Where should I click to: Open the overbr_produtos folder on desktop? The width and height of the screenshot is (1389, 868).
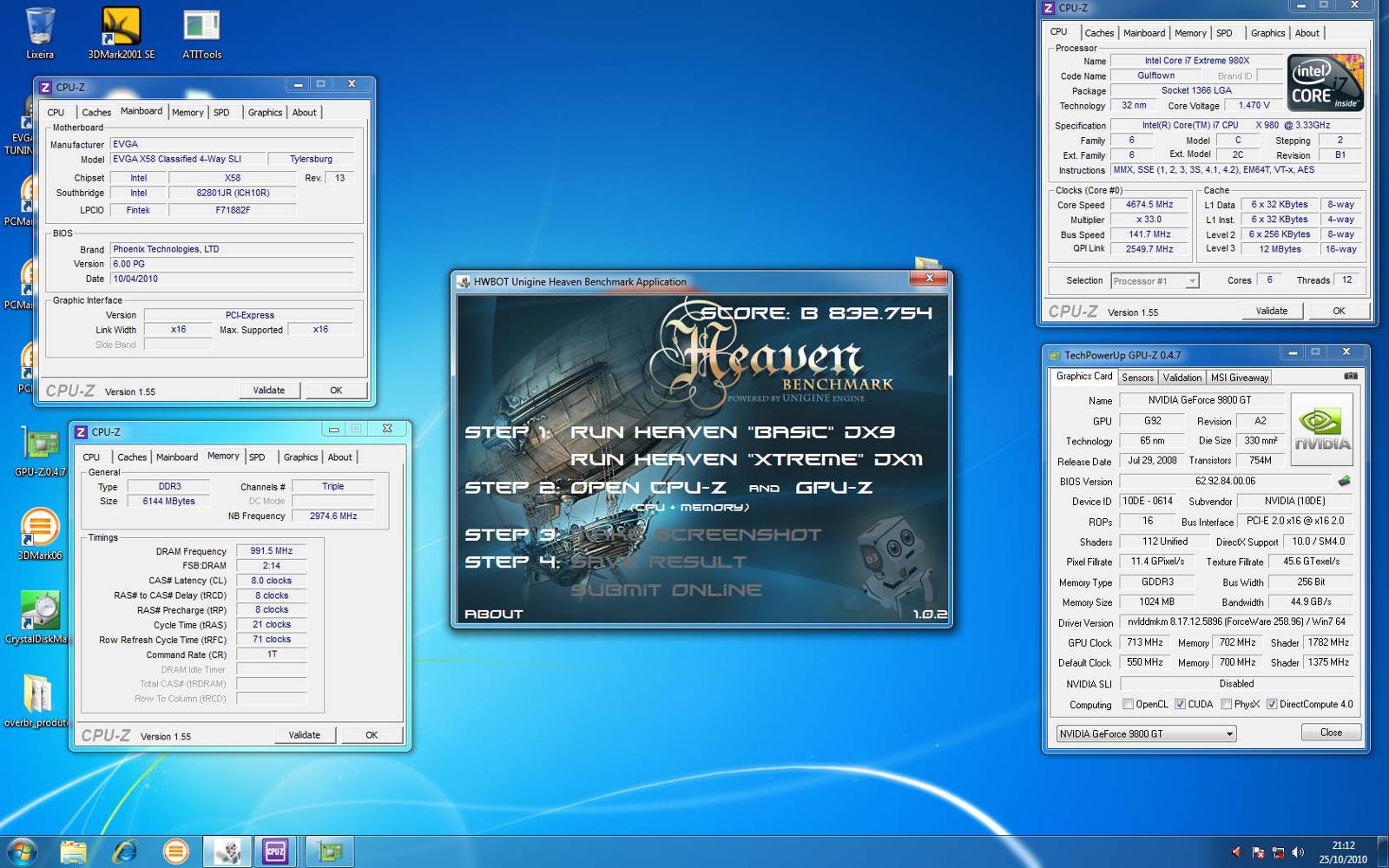tap(36, 700)
